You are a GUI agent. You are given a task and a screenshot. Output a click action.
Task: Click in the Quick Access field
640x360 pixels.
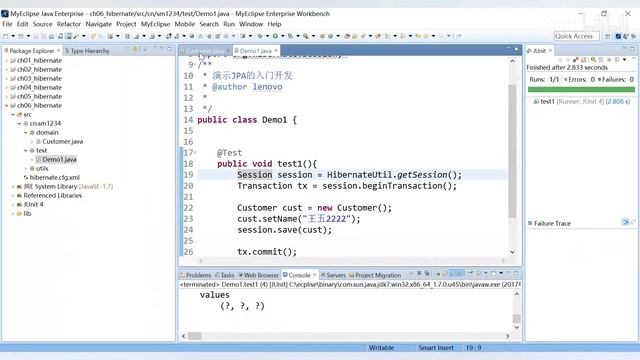click(x=576, y=36)
